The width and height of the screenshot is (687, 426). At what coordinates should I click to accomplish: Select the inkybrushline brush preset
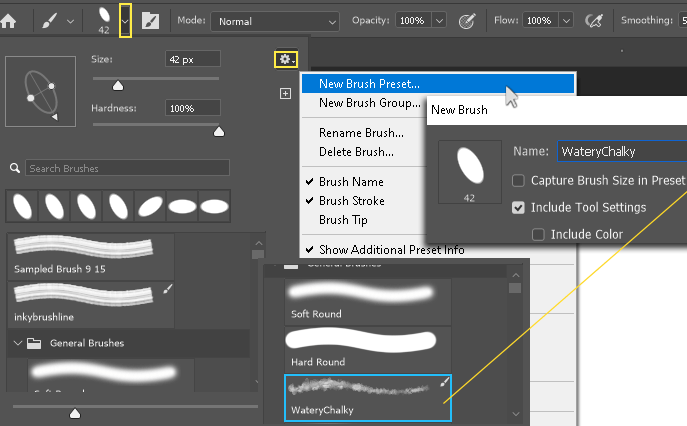tap(91, 305)
